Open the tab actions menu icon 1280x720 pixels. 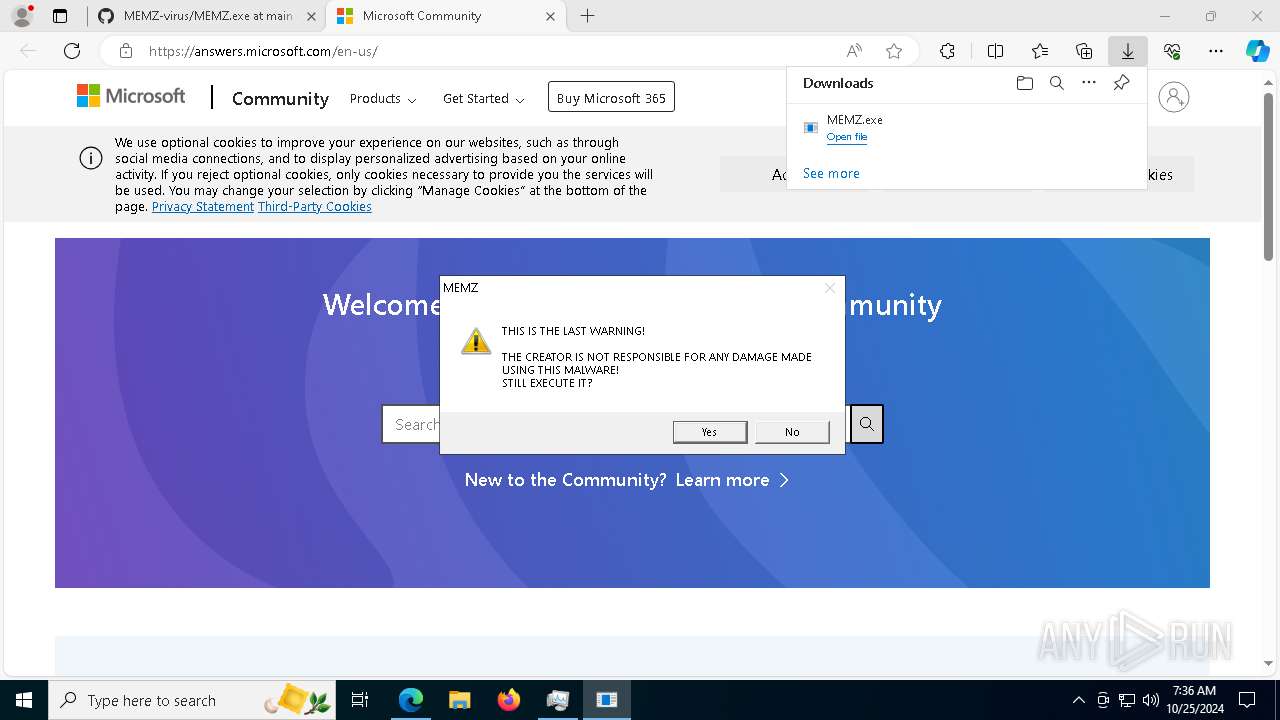(x=60, y=16)
